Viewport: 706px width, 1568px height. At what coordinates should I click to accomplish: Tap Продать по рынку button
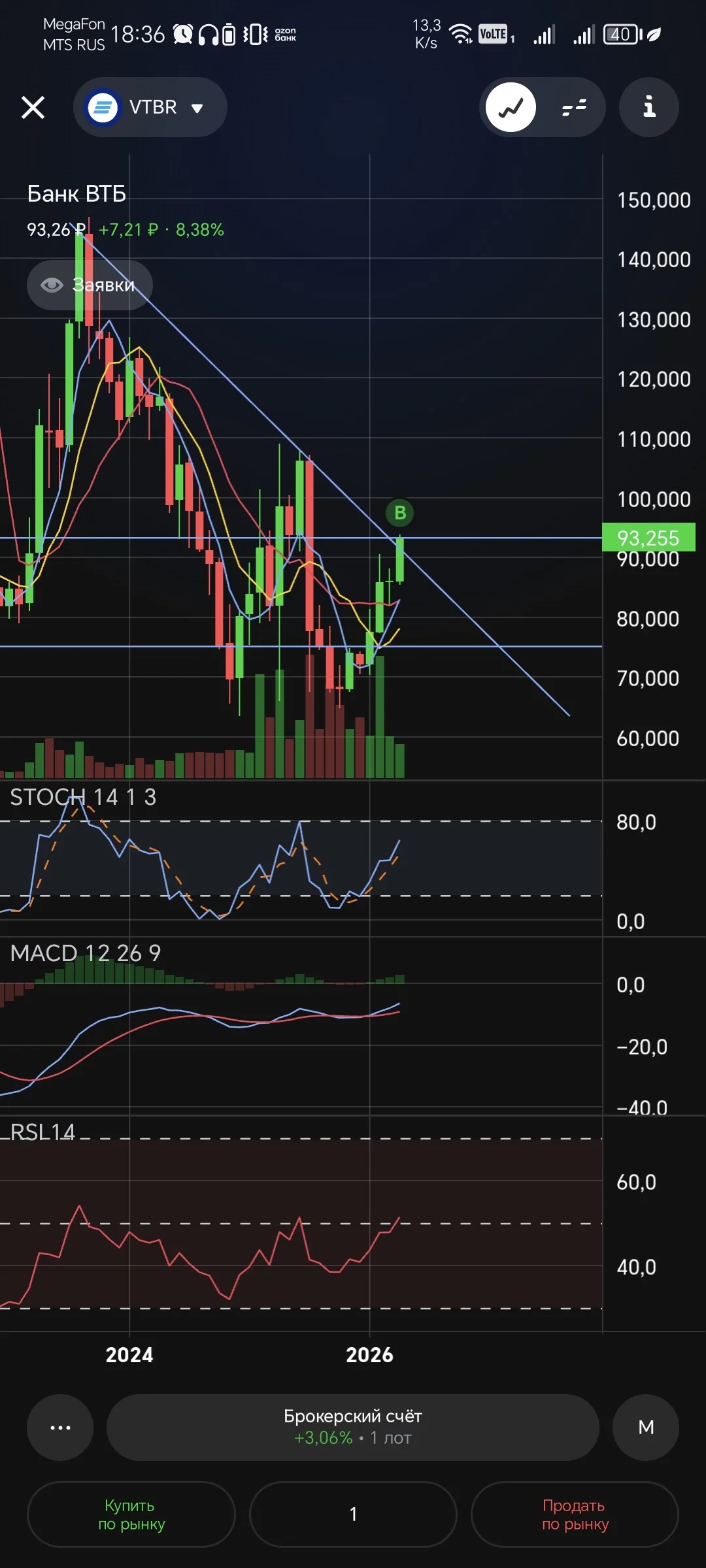point(575,1514)
